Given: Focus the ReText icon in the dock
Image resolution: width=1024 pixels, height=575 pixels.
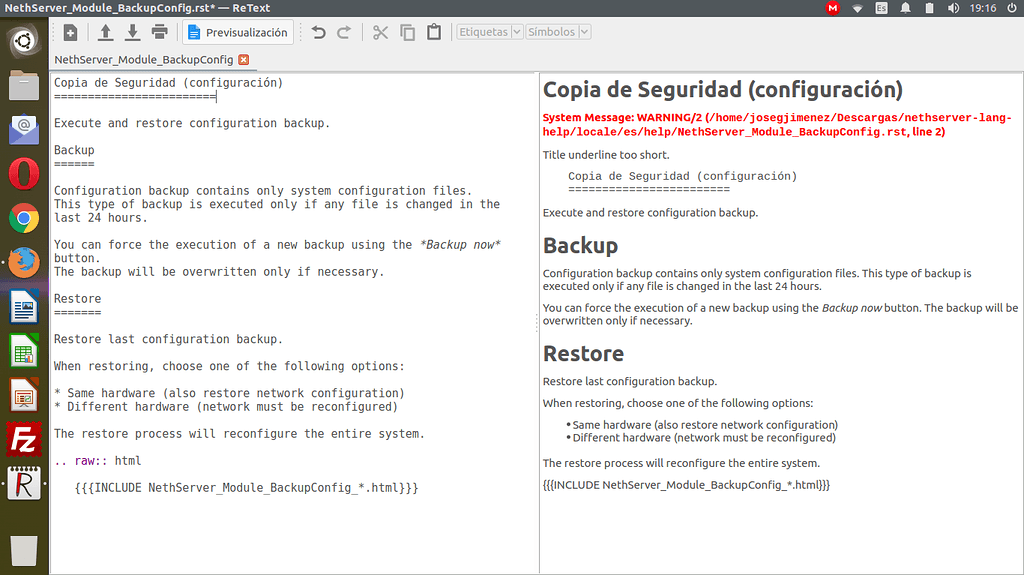Looking at the screenshot, I should pos(24,484).
